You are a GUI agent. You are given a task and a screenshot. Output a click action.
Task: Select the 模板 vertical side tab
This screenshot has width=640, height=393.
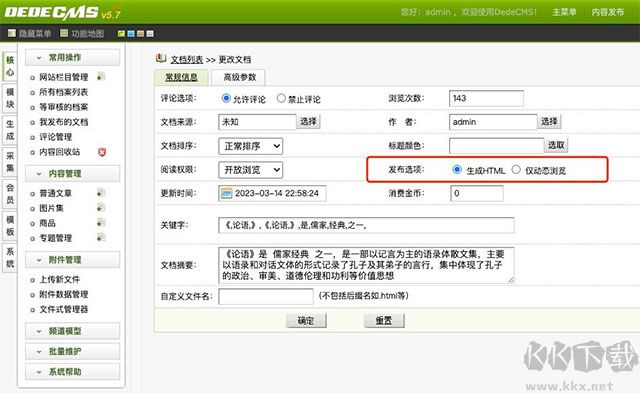click(x=10, y=225)
